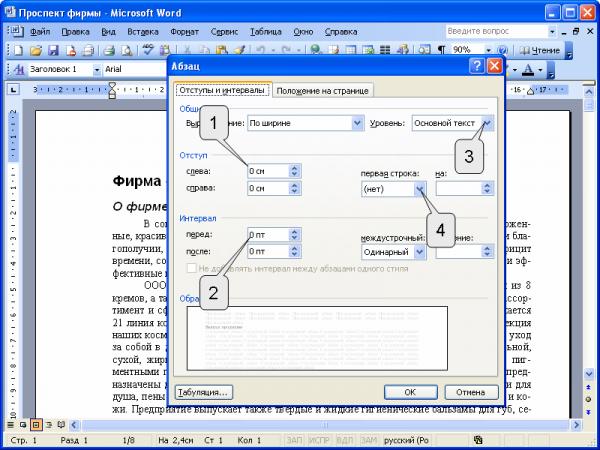Open the Сервис menu

(x=224, y=32)
